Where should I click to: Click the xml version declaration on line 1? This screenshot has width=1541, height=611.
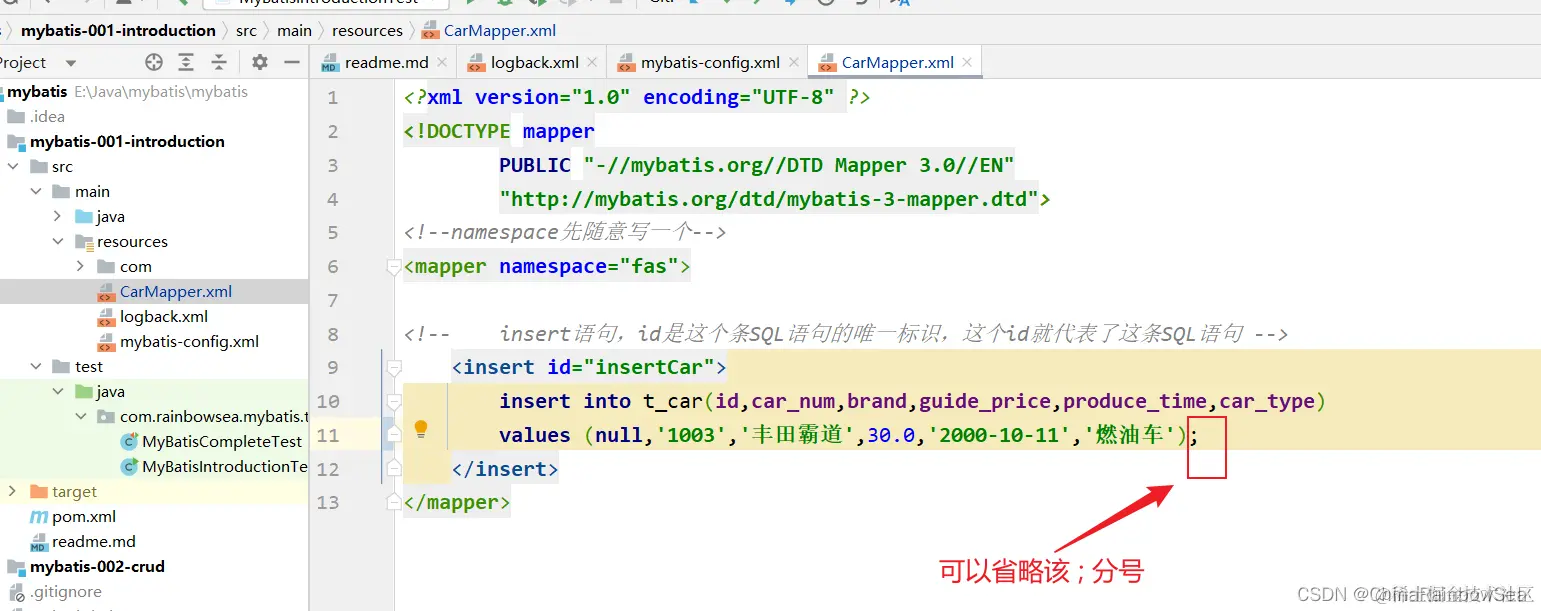(x=637, y=97)
